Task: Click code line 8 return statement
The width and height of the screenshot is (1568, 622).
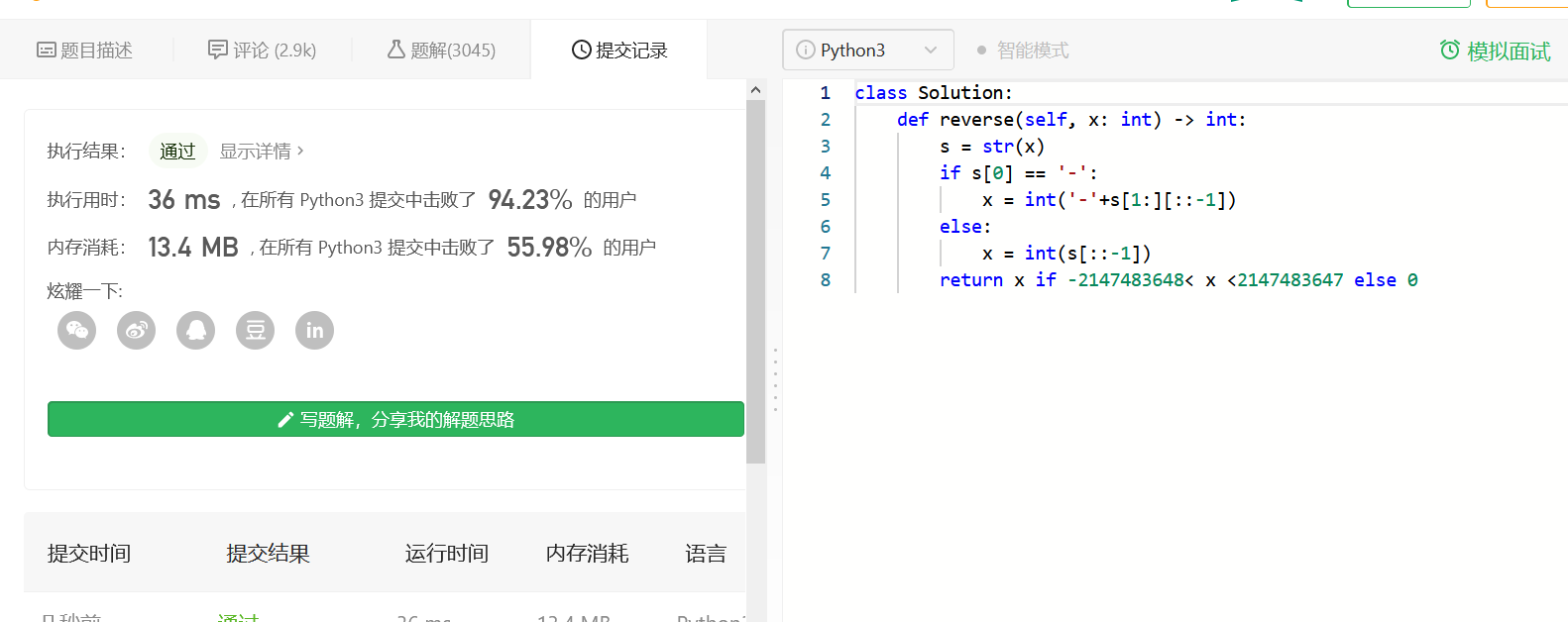Action: point(1178,279)
